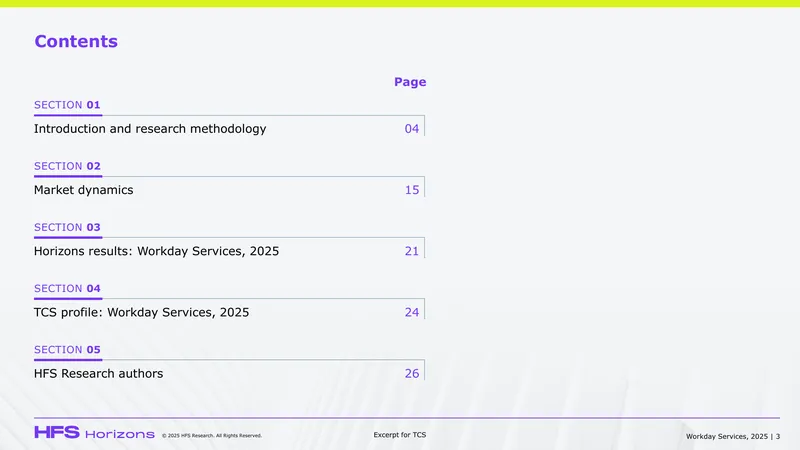Click page number 15
This screenshot has width=800, height=450.
coord(412,190)
